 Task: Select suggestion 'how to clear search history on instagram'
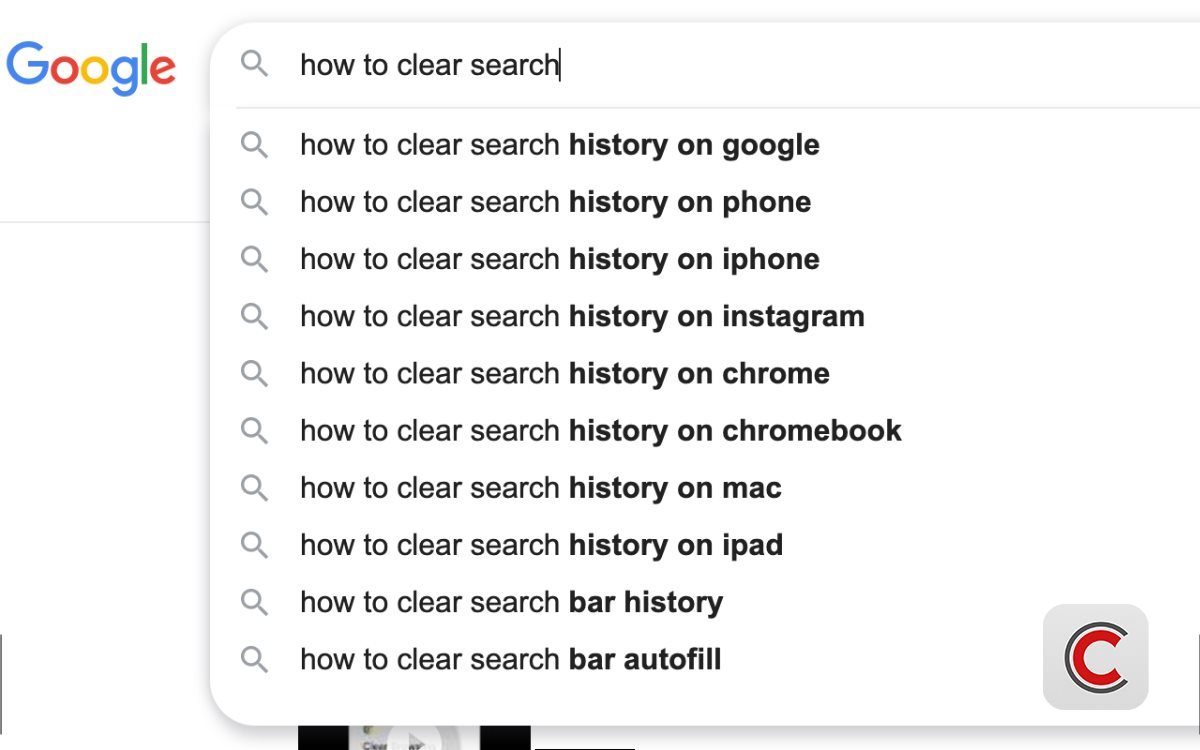tap(582, 316)
